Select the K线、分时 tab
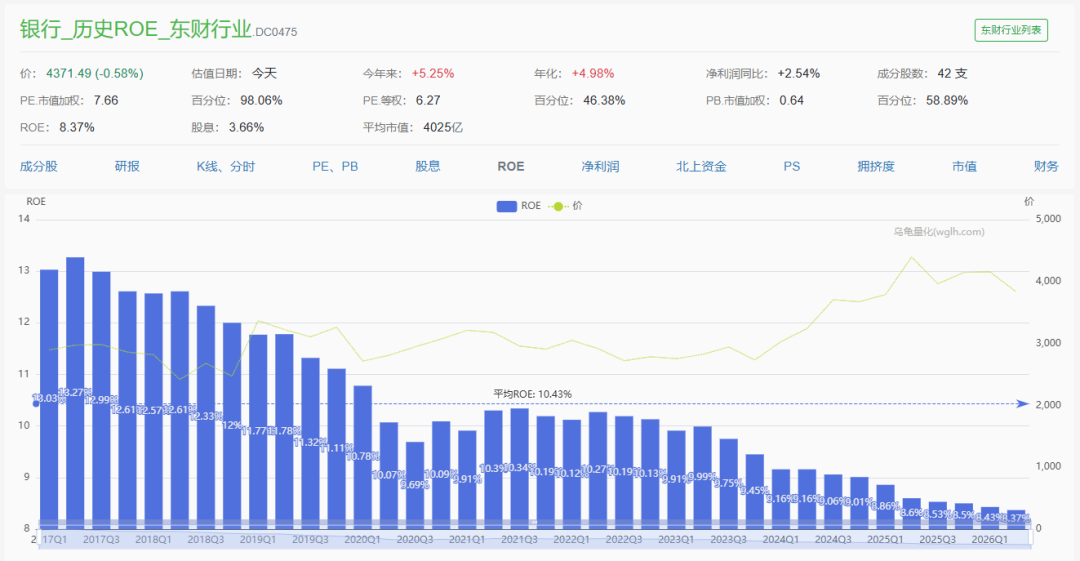The image size is (1080, 561). 226,166
